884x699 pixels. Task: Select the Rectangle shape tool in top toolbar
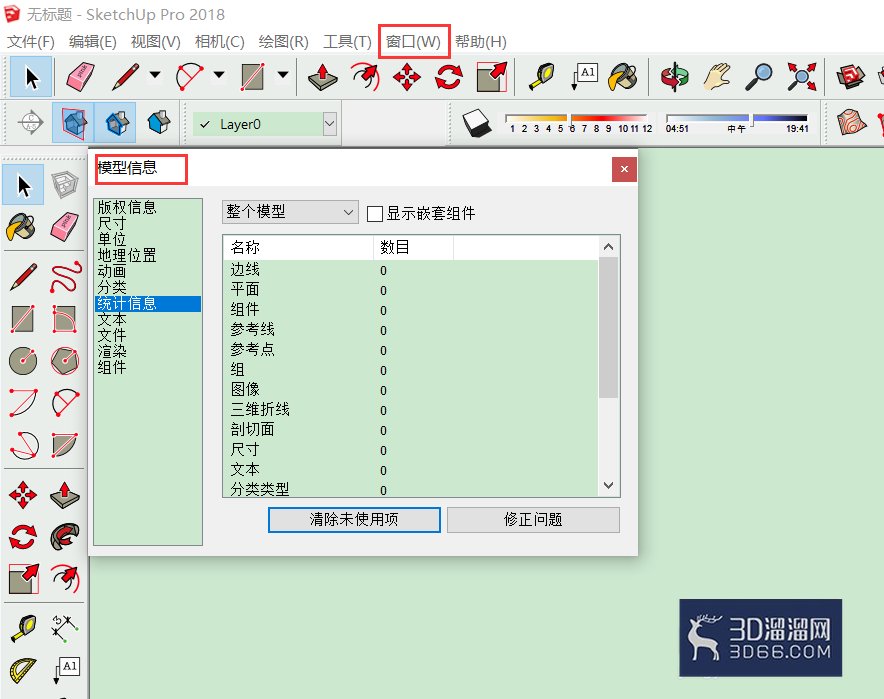click(x=252, y=77)
